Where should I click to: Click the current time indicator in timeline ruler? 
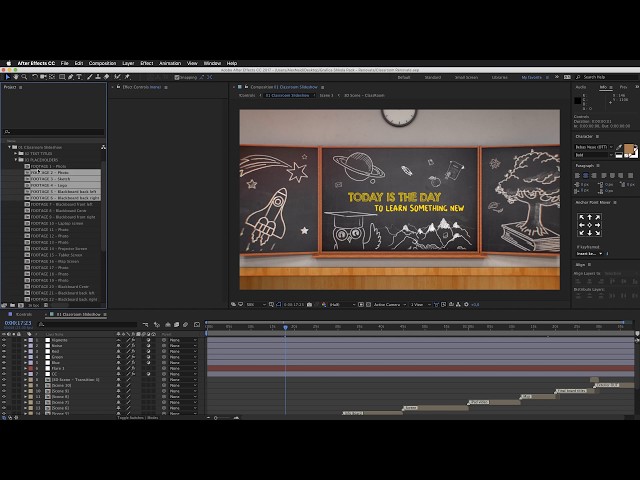285,327
